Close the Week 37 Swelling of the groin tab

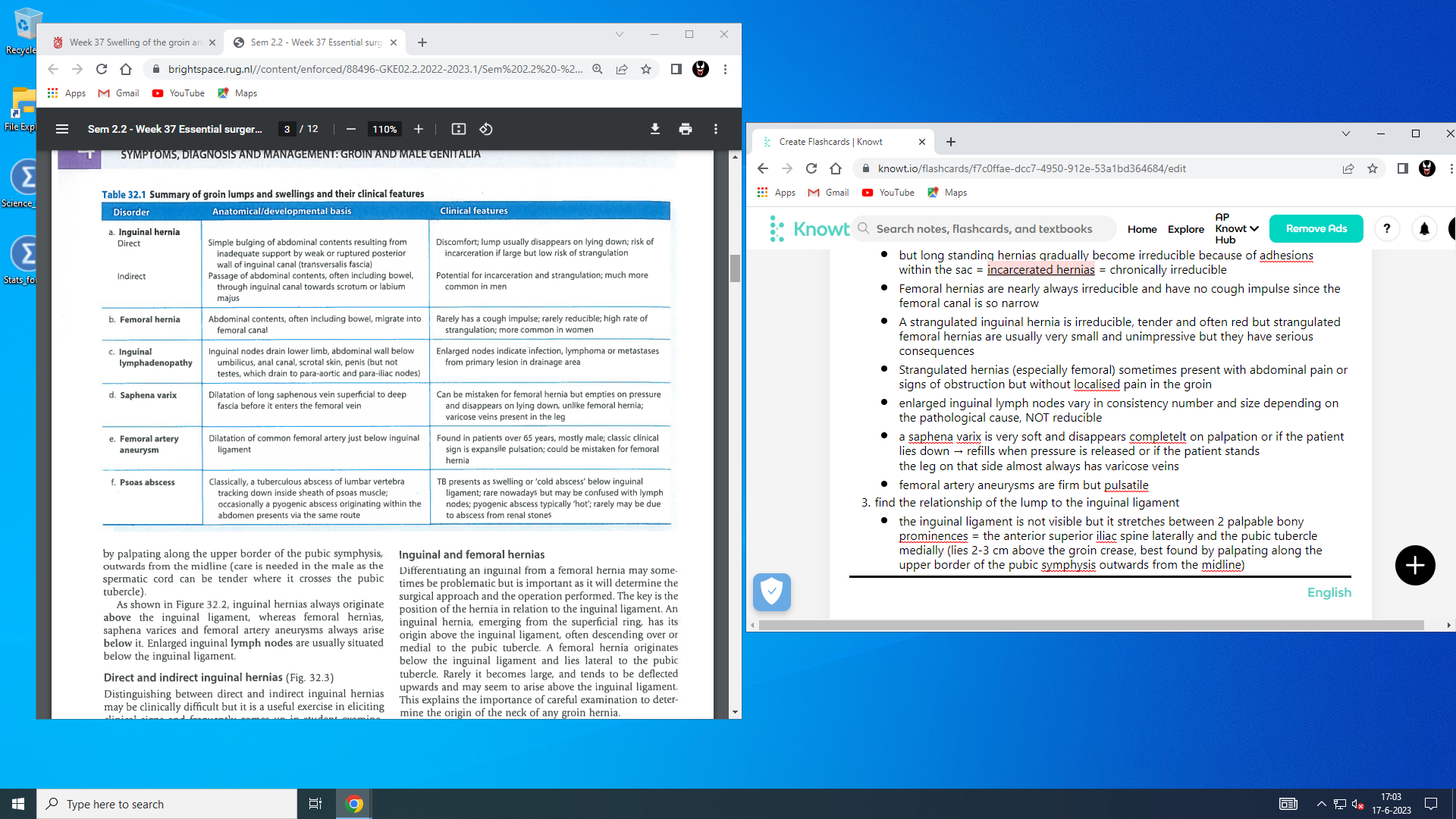tap(212, 42)
